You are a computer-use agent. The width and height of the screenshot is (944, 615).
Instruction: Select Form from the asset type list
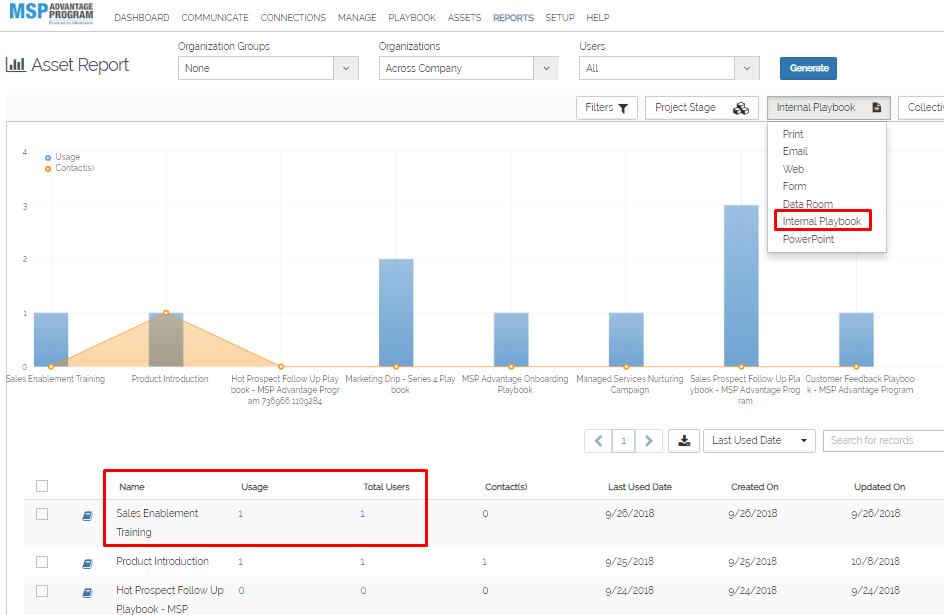coord(794,187)
